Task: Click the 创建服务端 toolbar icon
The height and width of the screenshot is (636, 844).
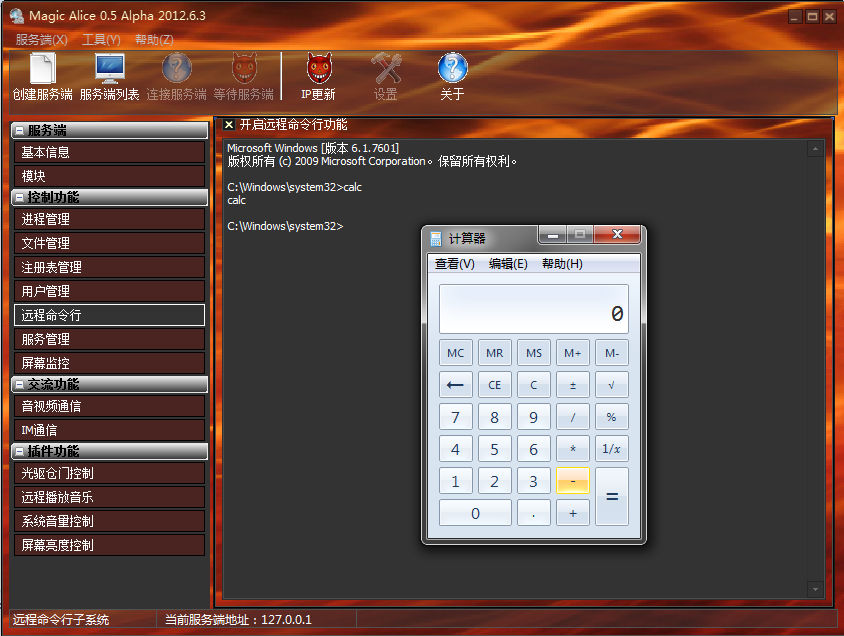Action: 42,69
